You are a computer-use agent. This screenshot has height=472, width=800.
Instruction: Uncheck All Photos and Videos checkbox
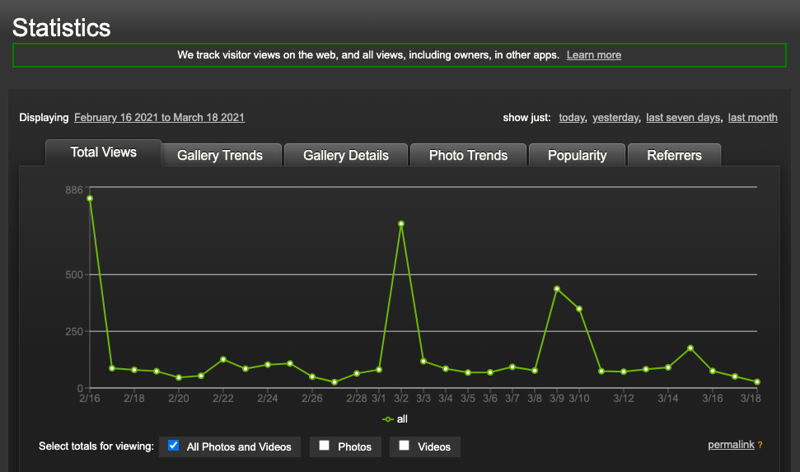[174, 446]
